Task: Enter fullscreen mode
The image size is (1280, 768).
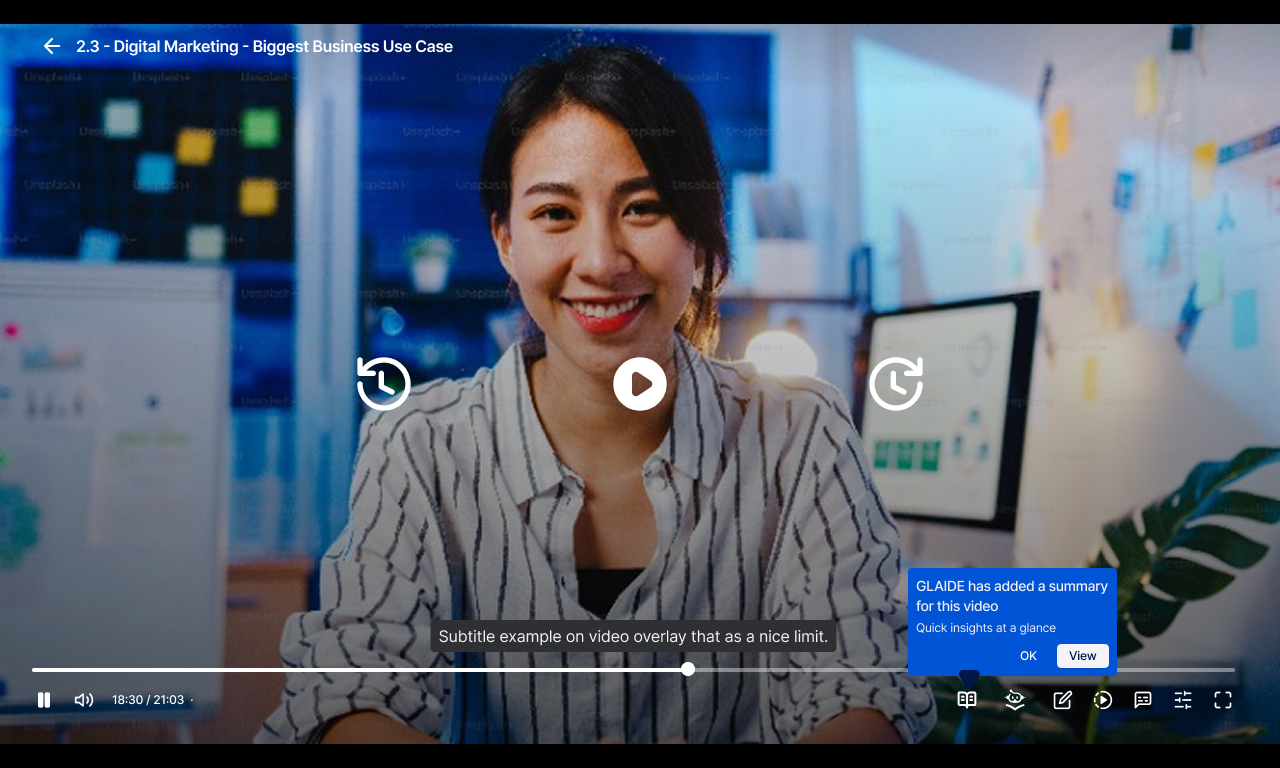Action: tap(1223, 700)
